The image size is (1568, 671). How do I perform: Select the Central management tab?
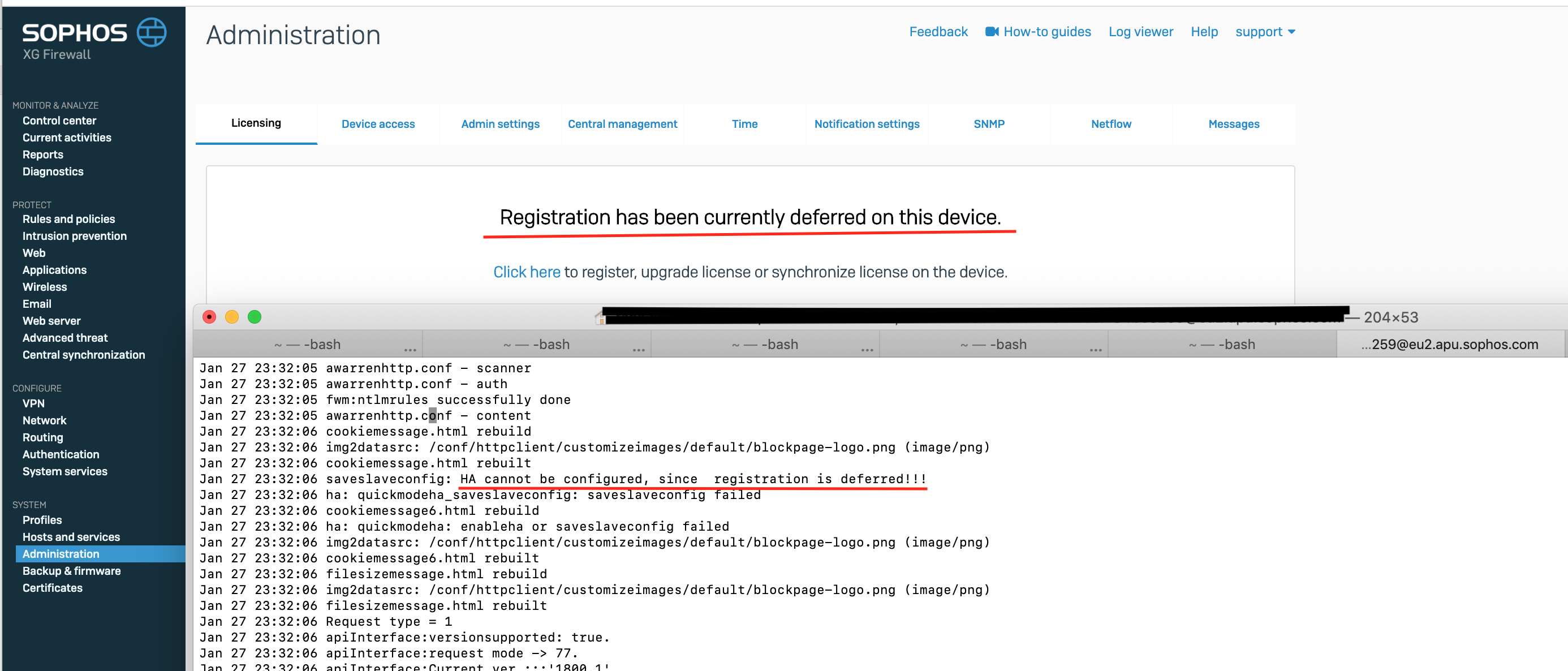pyautogui.click(x=622, y=124)
